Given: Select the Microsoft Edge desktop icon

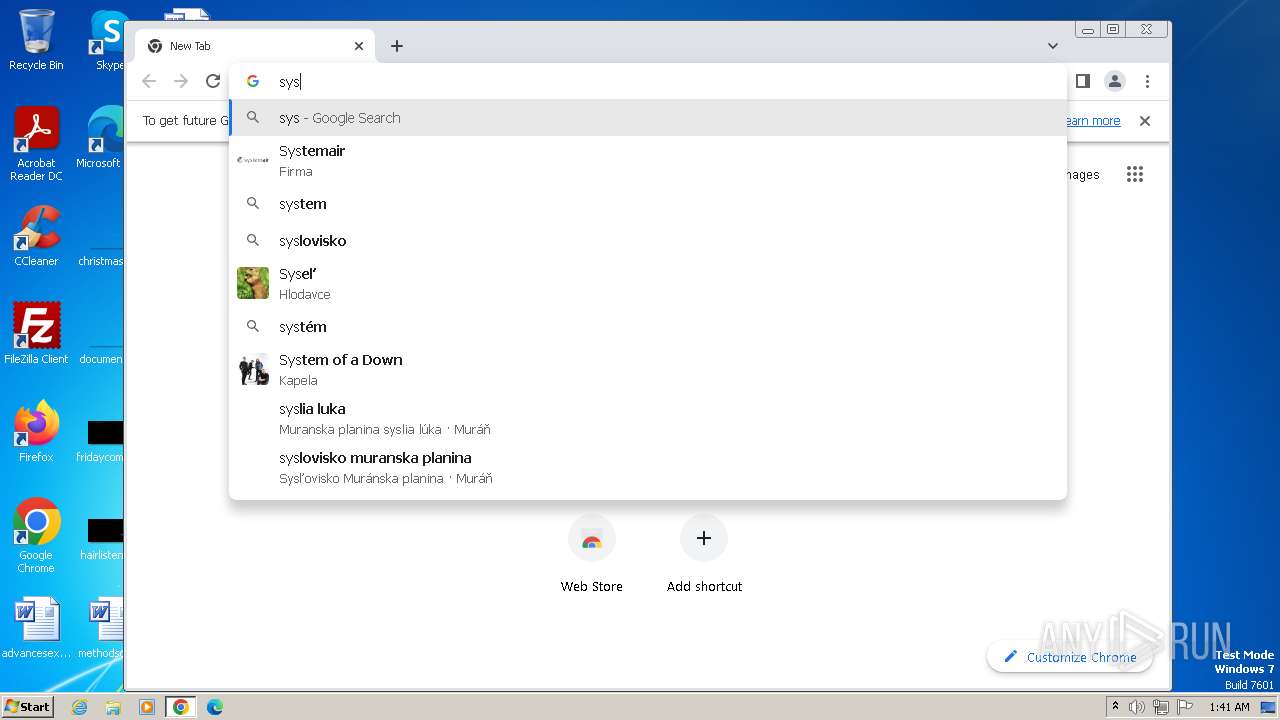Looking at the screenshot, I should [x=100, y=138].
